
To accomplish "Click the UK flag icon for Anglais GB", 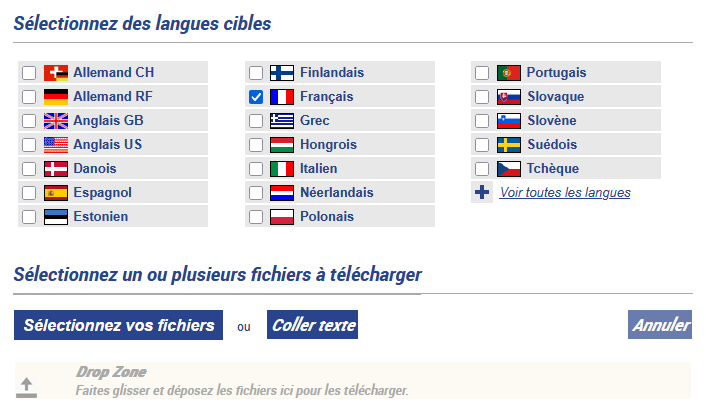I will tap(56, 121).
